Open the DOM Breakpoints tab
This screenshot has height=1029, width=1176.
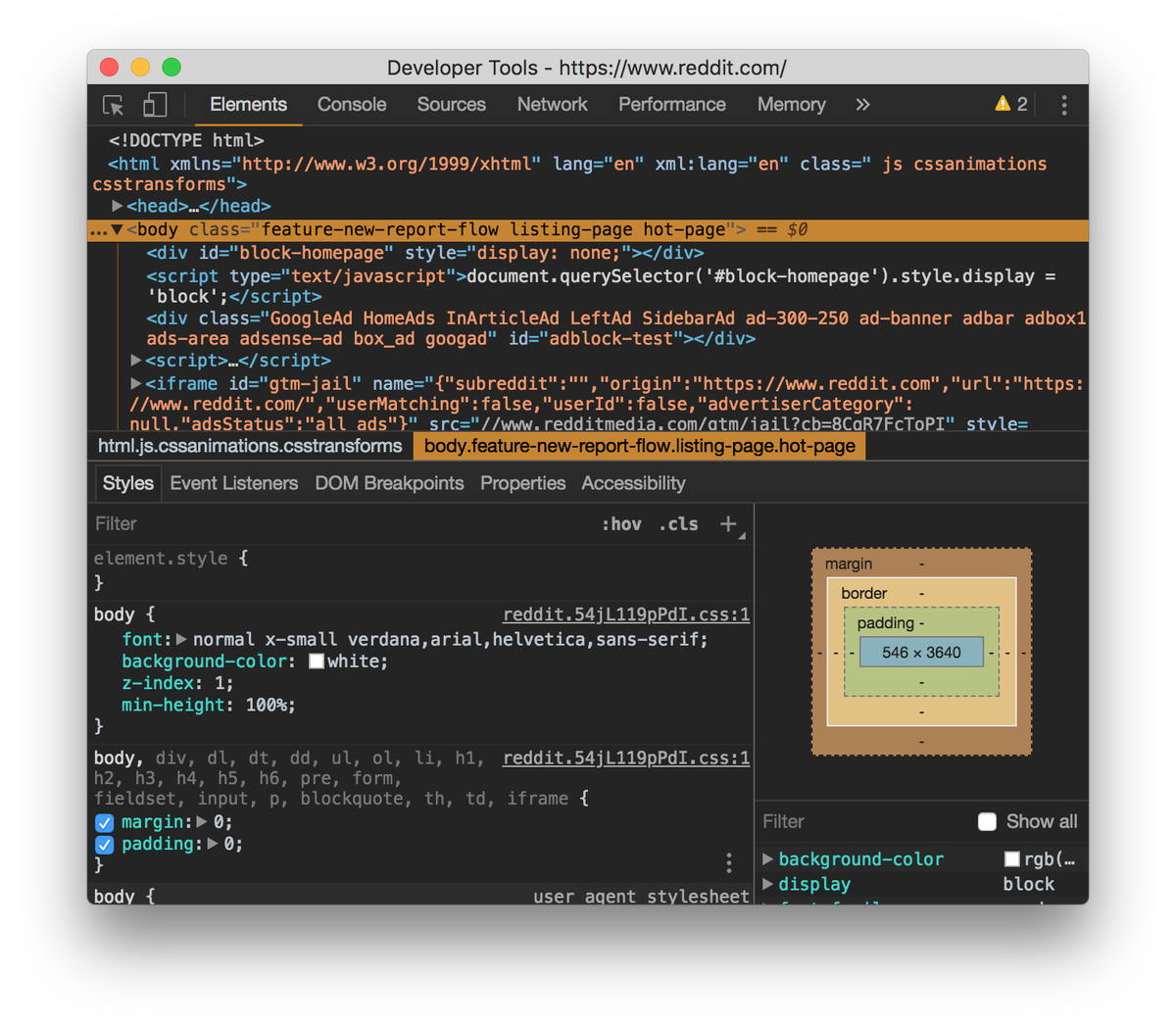point(389,483)
